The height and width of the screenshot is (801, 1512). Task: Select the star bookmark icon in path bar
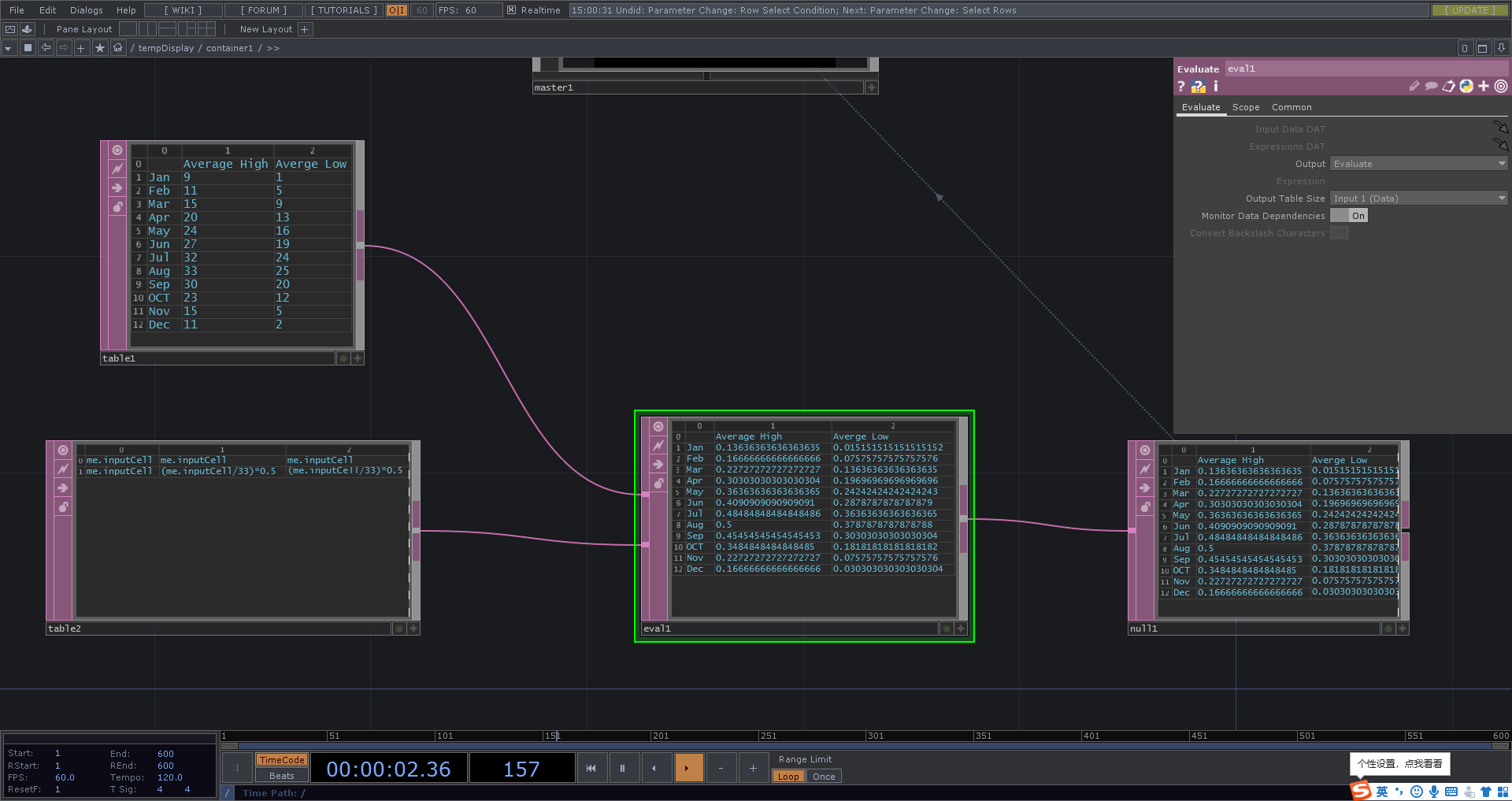(x=100, y=48)
